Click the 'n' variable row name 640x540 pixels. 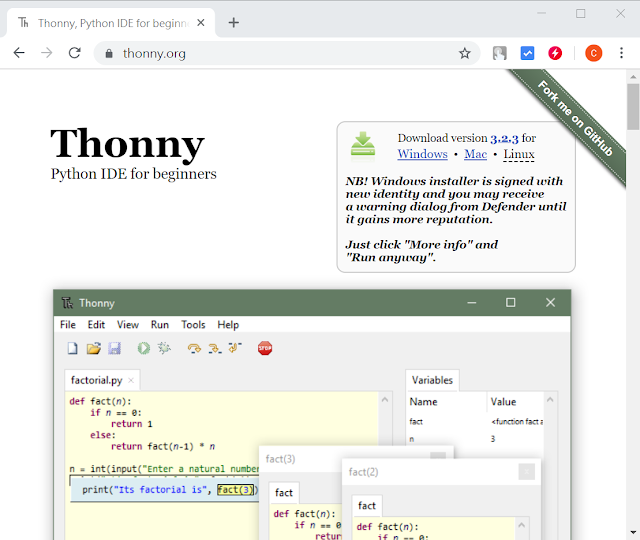point(412,439)
